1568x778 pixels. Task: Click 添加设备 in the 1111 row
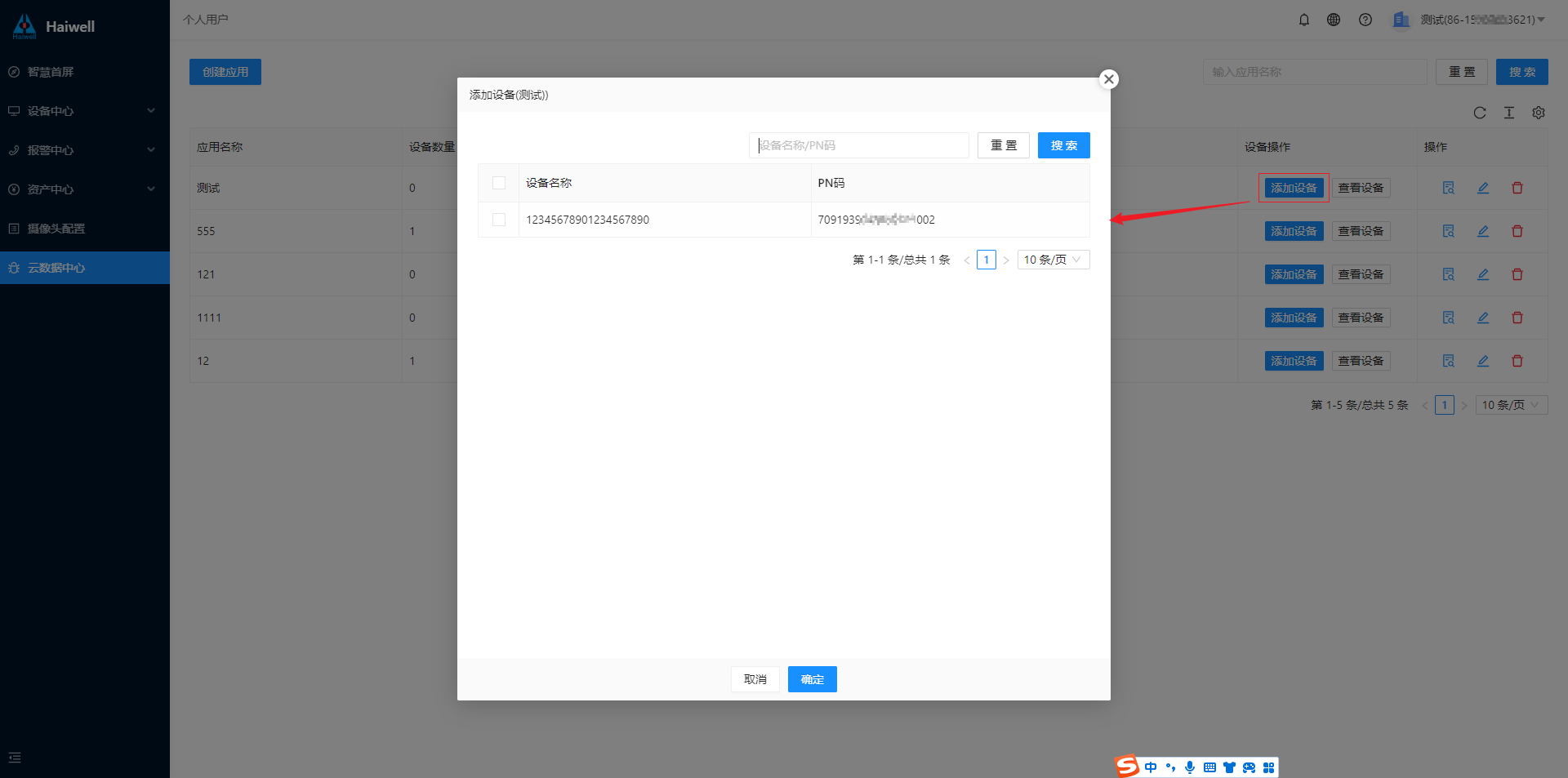pyautogui.click(x=1294, y=318)
